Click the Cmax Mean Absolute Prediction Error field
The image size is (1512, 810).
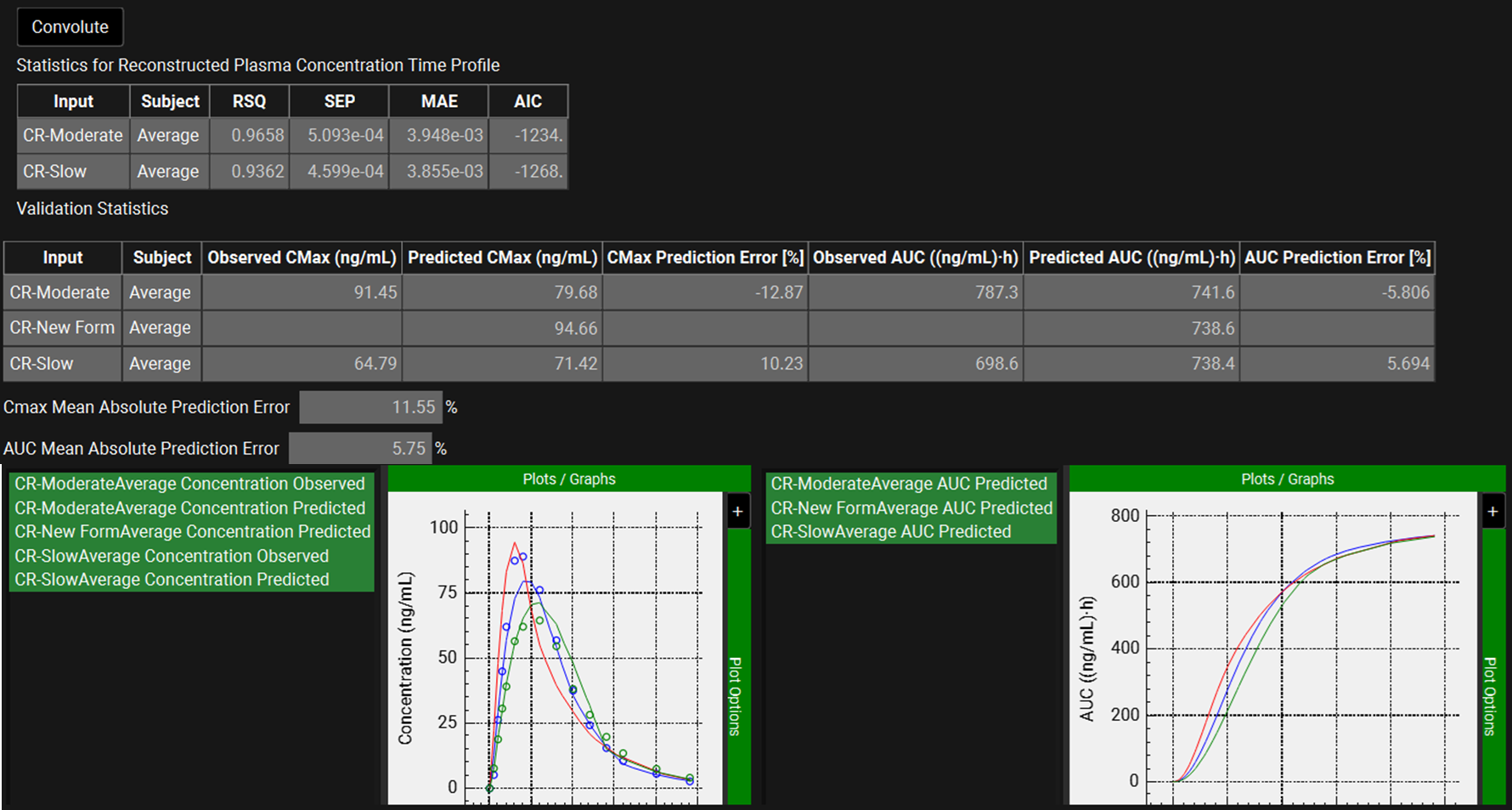click(370, 407)
